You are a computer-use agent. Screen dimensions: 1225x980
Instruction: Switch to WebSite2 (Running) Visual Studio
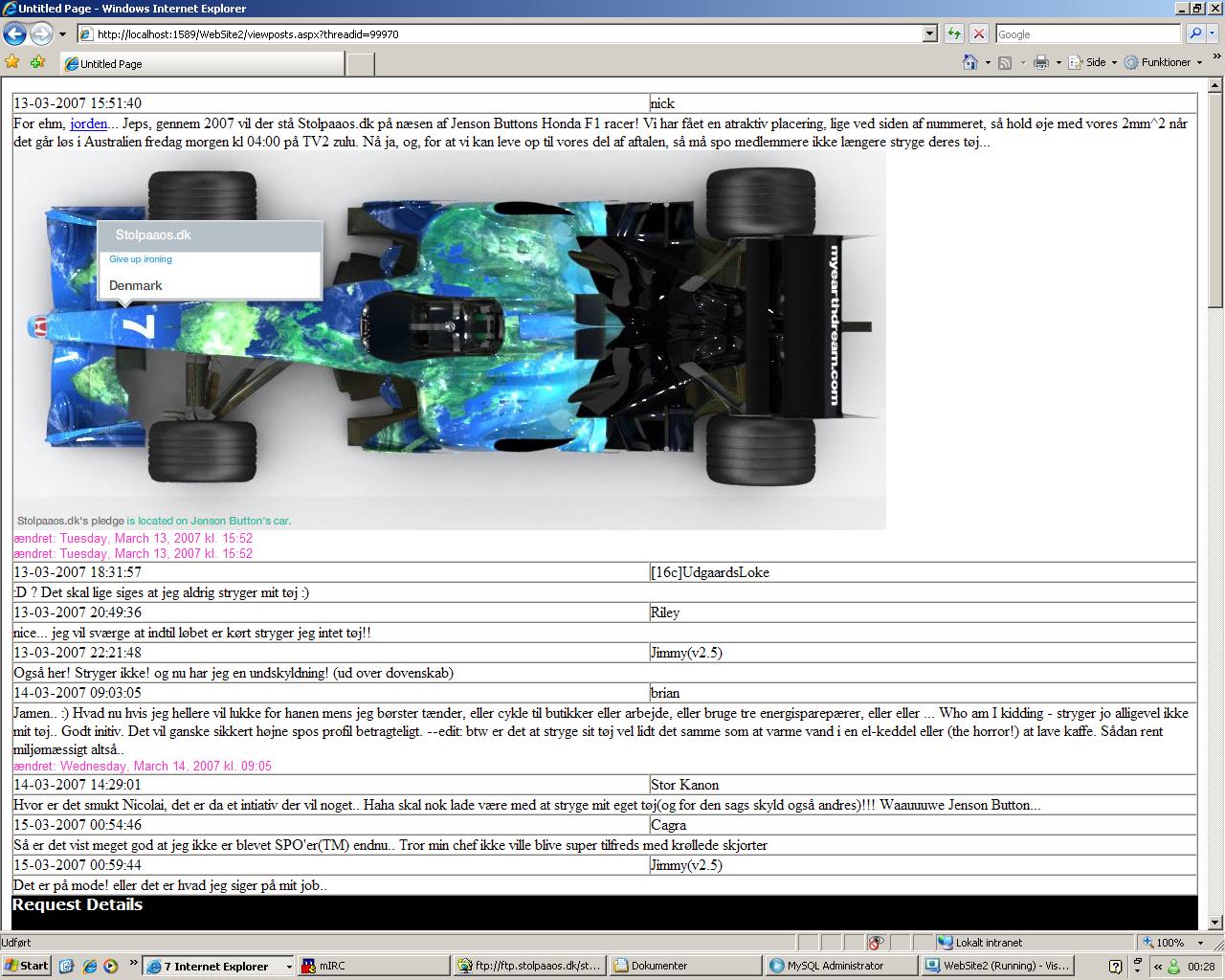[997, 966]
